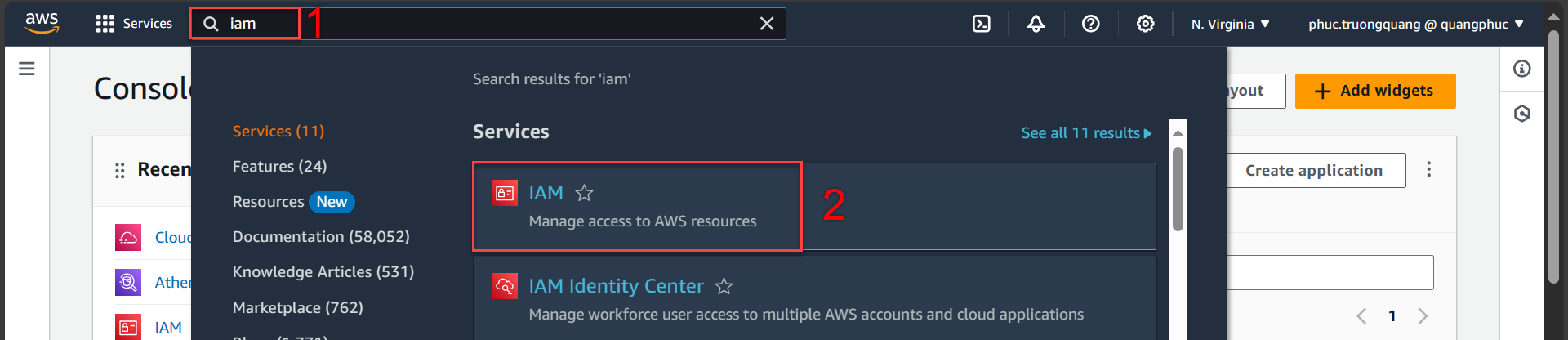Viewport: 1568px width, 340px height.
Task: Clear the search box with the X
Action: point(767,24)
